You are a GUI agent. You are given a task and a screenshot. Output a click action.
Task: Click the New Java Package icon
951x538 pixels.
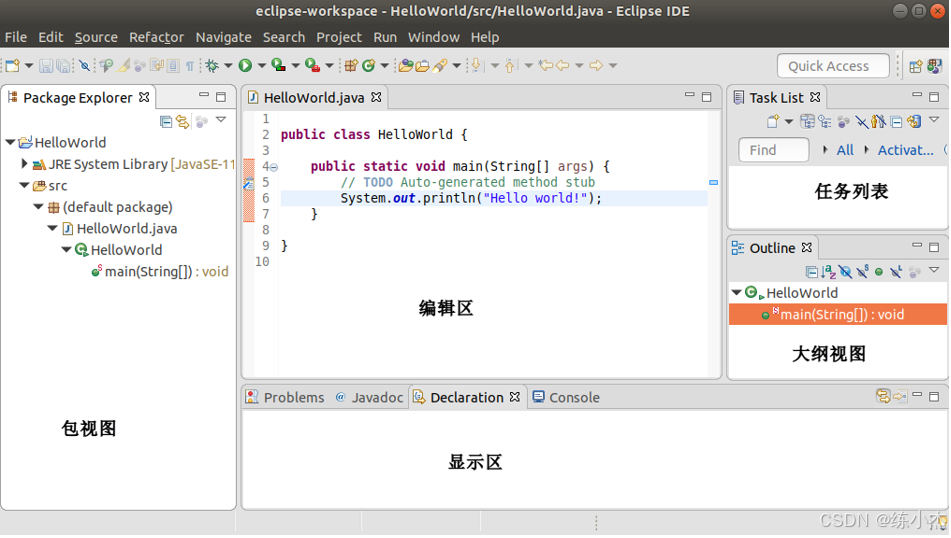coord(351,66)
